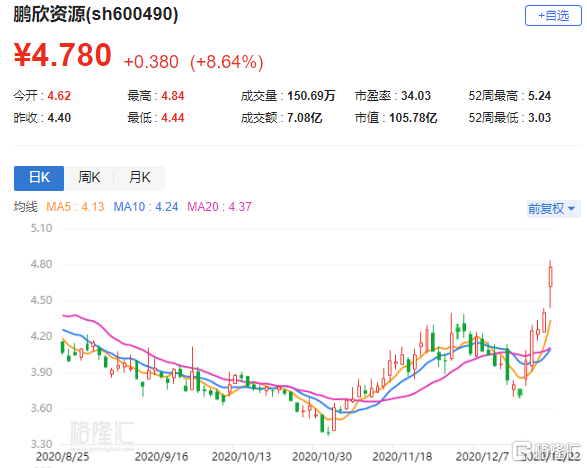Click the 成交额 value 7.08亿
The width and height of the screenshot is (587, 468).
click(x=304, y=118)
